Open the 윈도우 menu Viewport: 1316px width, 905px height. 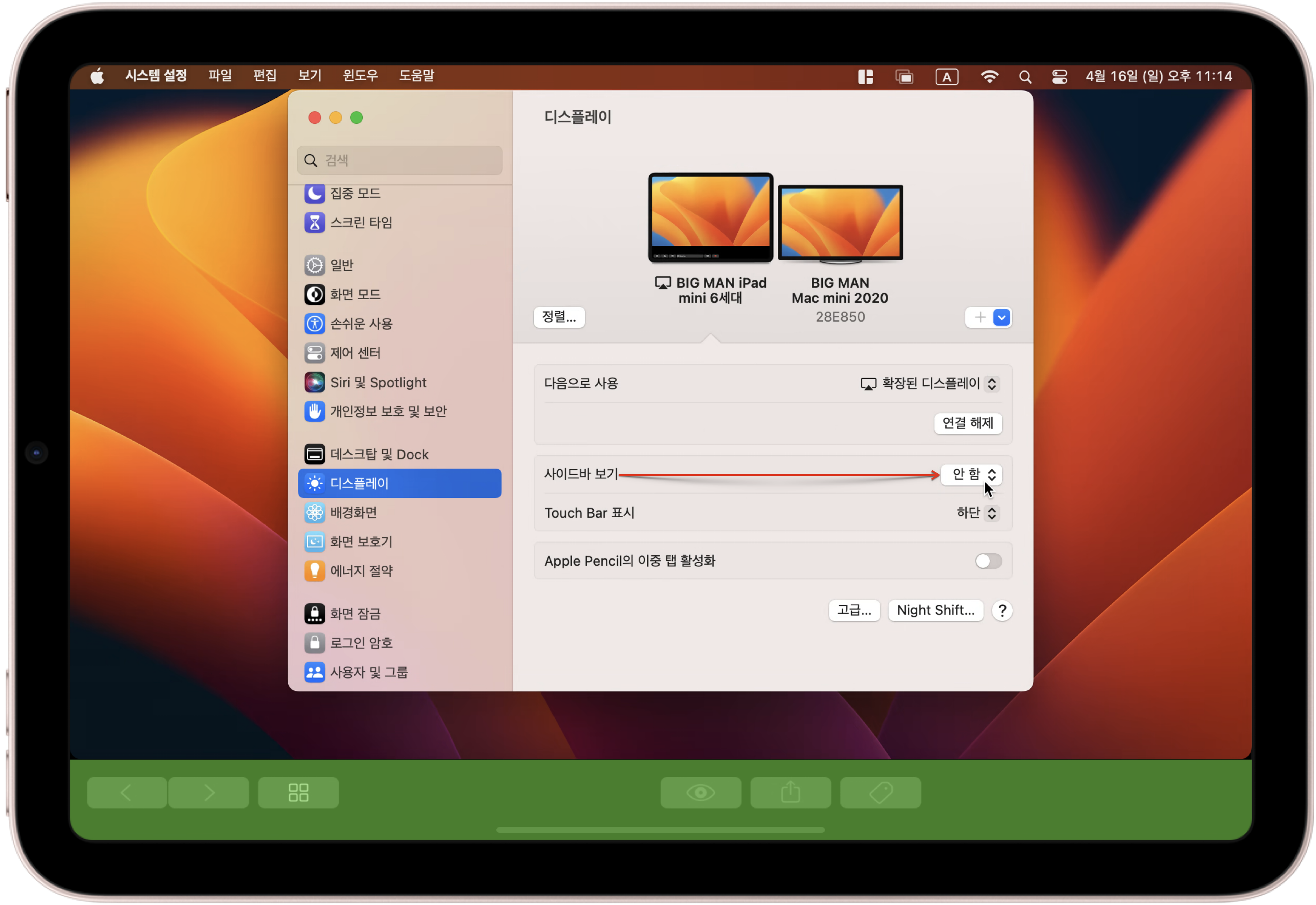pos(360,75)
